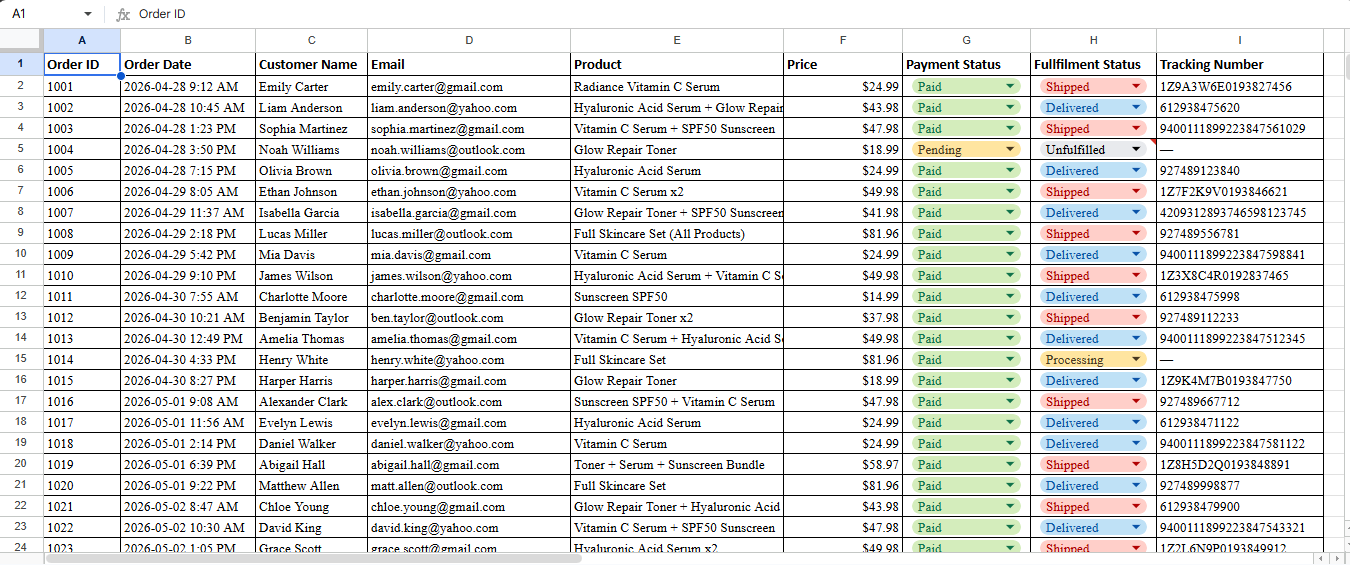Open Unfulfilled status dropdown for order 1004
This screenshot has height=565, width=1350.
pos(1136,150)
